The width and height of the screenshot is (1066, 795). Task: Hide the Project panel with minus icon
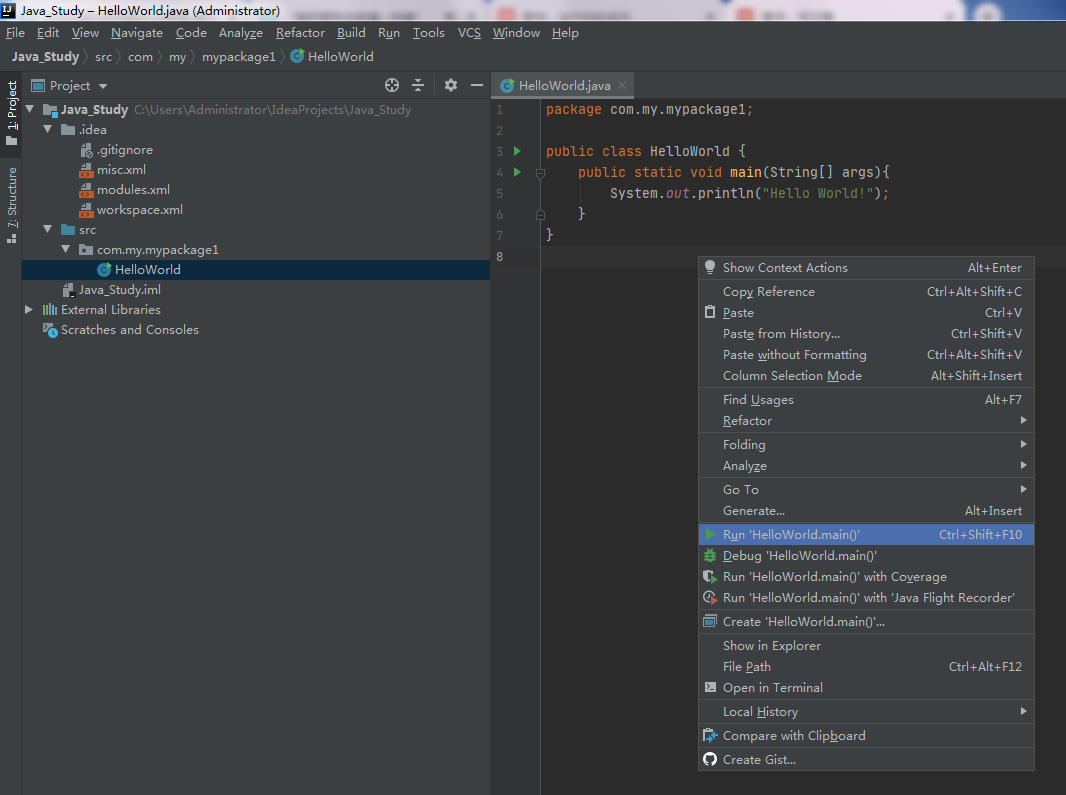click(477, 85)
